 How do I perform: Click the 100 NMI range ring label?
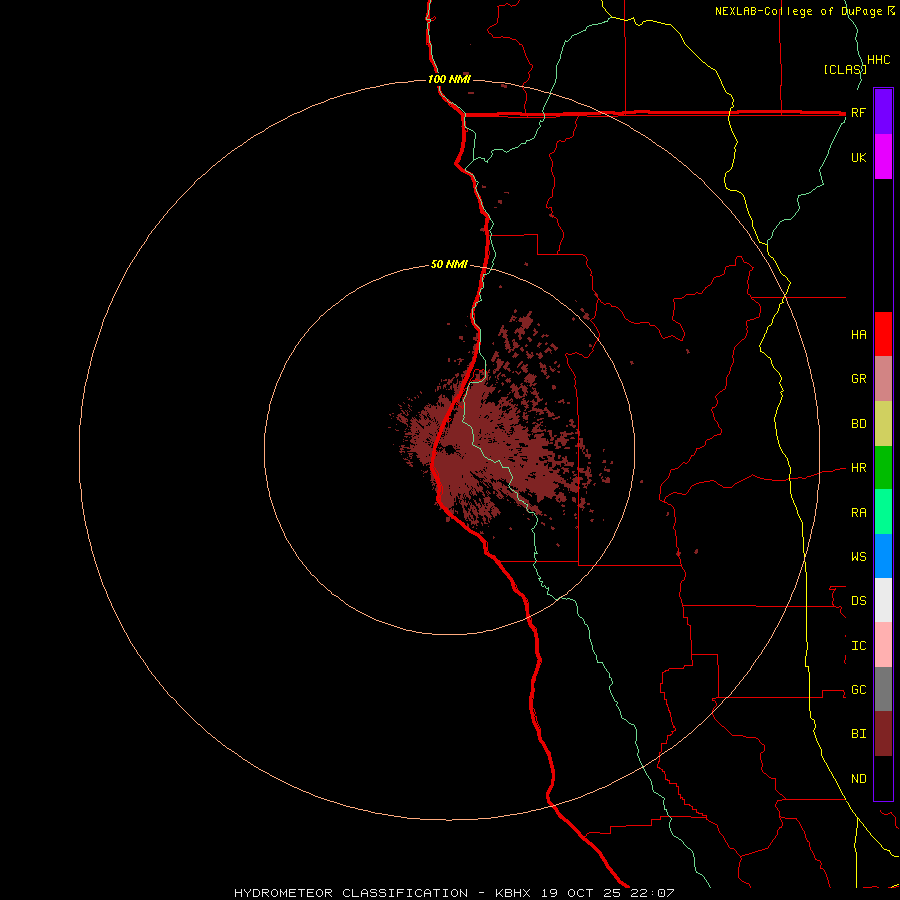[x=449, y=79]
